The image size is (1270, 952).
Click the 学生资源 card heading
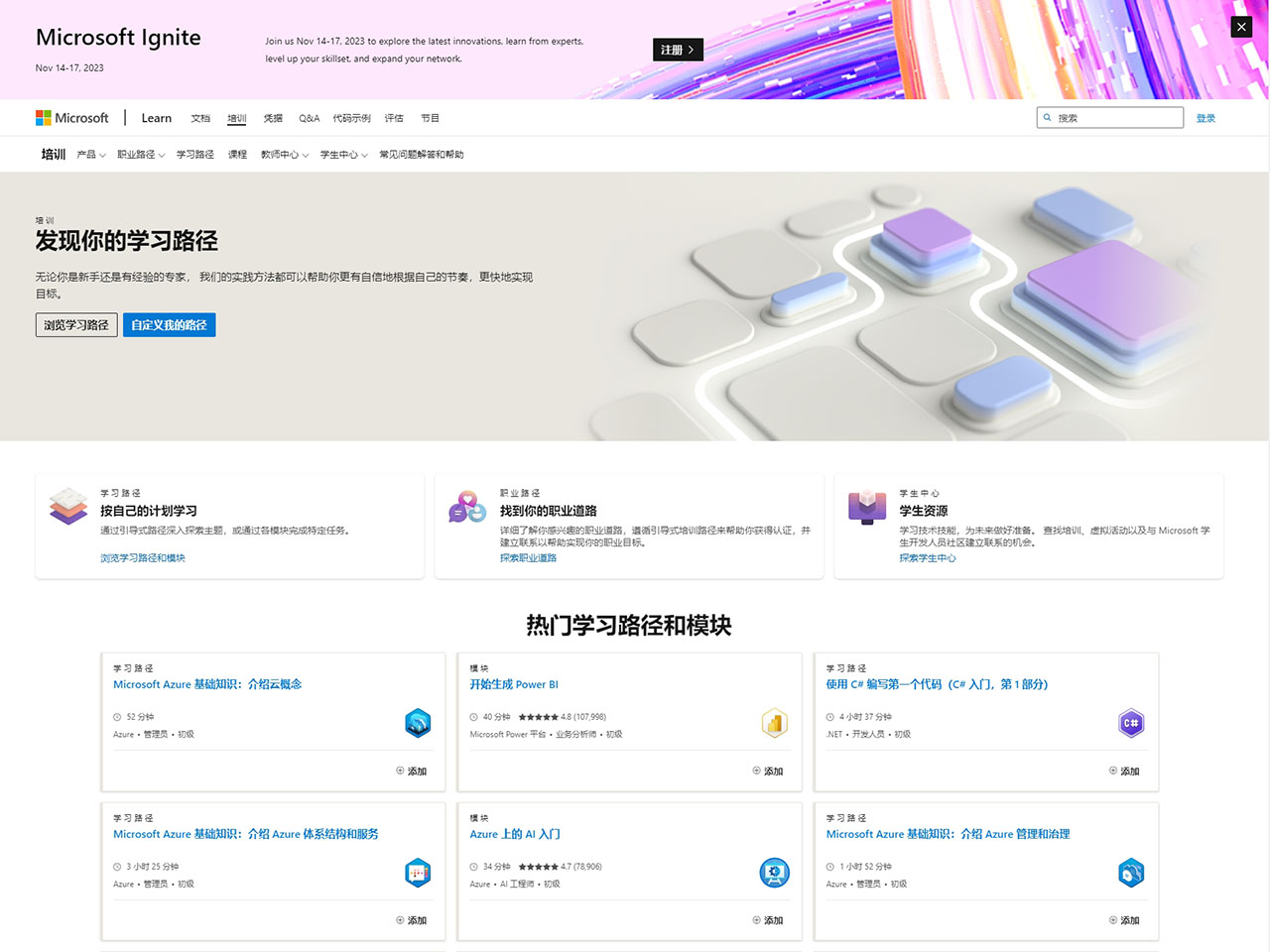pos(924,511)
